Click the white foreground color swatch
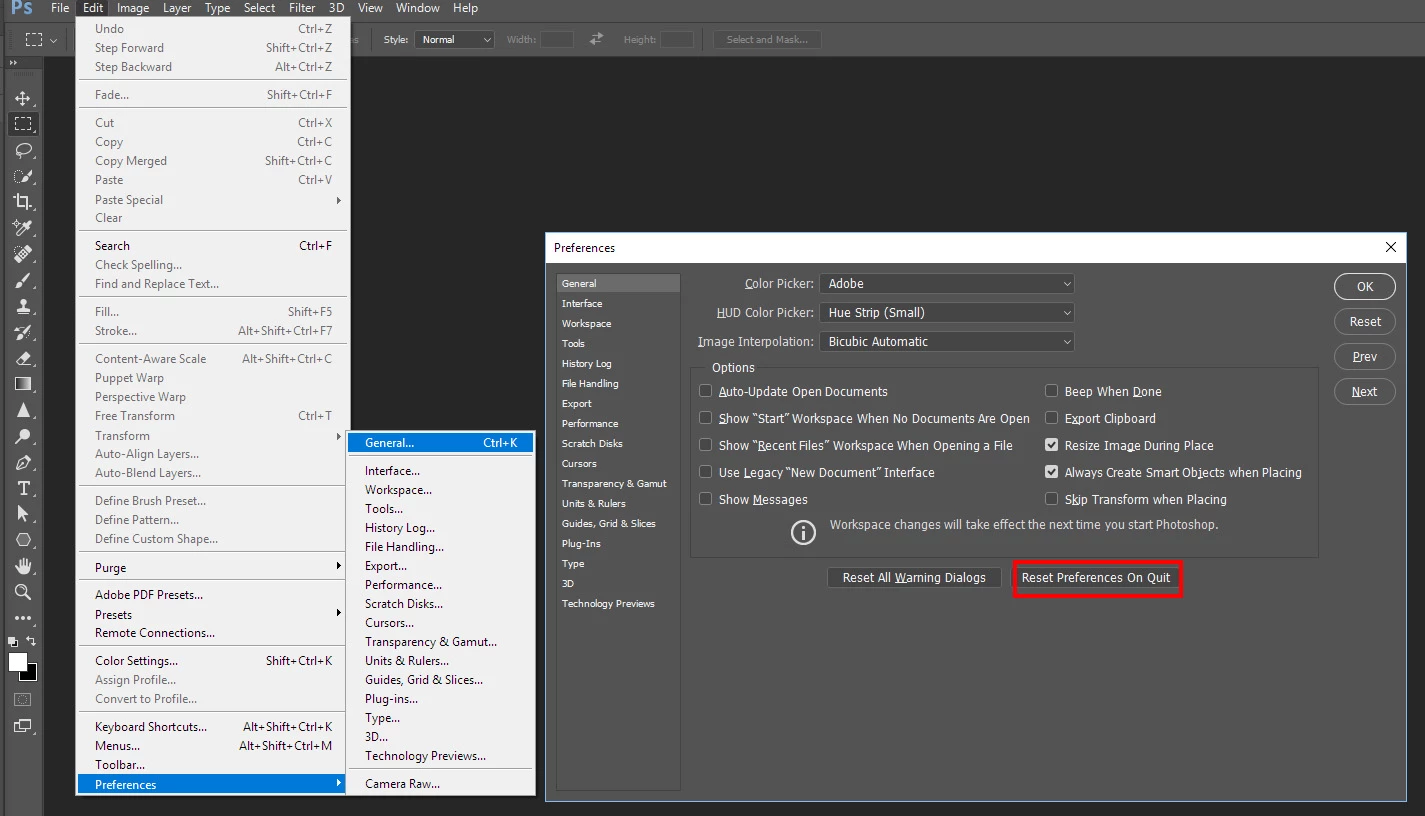 (x=18, y=662)
